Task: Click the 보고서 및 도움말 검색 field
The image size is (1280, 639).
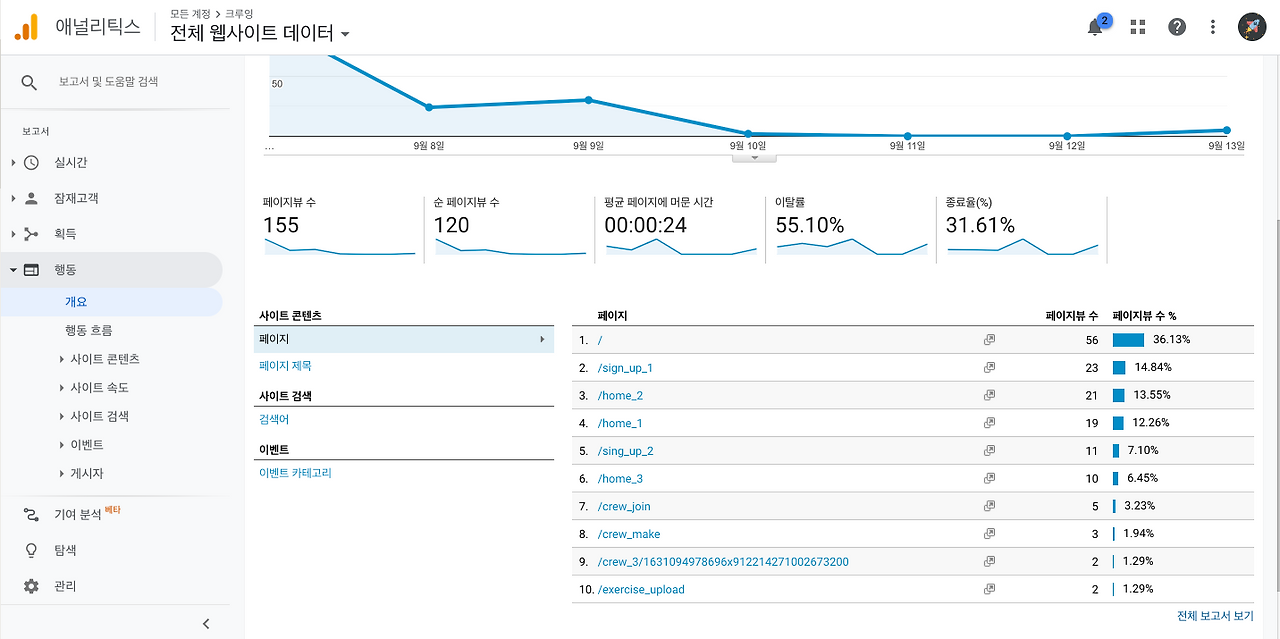Action: [x=108, y=82]
